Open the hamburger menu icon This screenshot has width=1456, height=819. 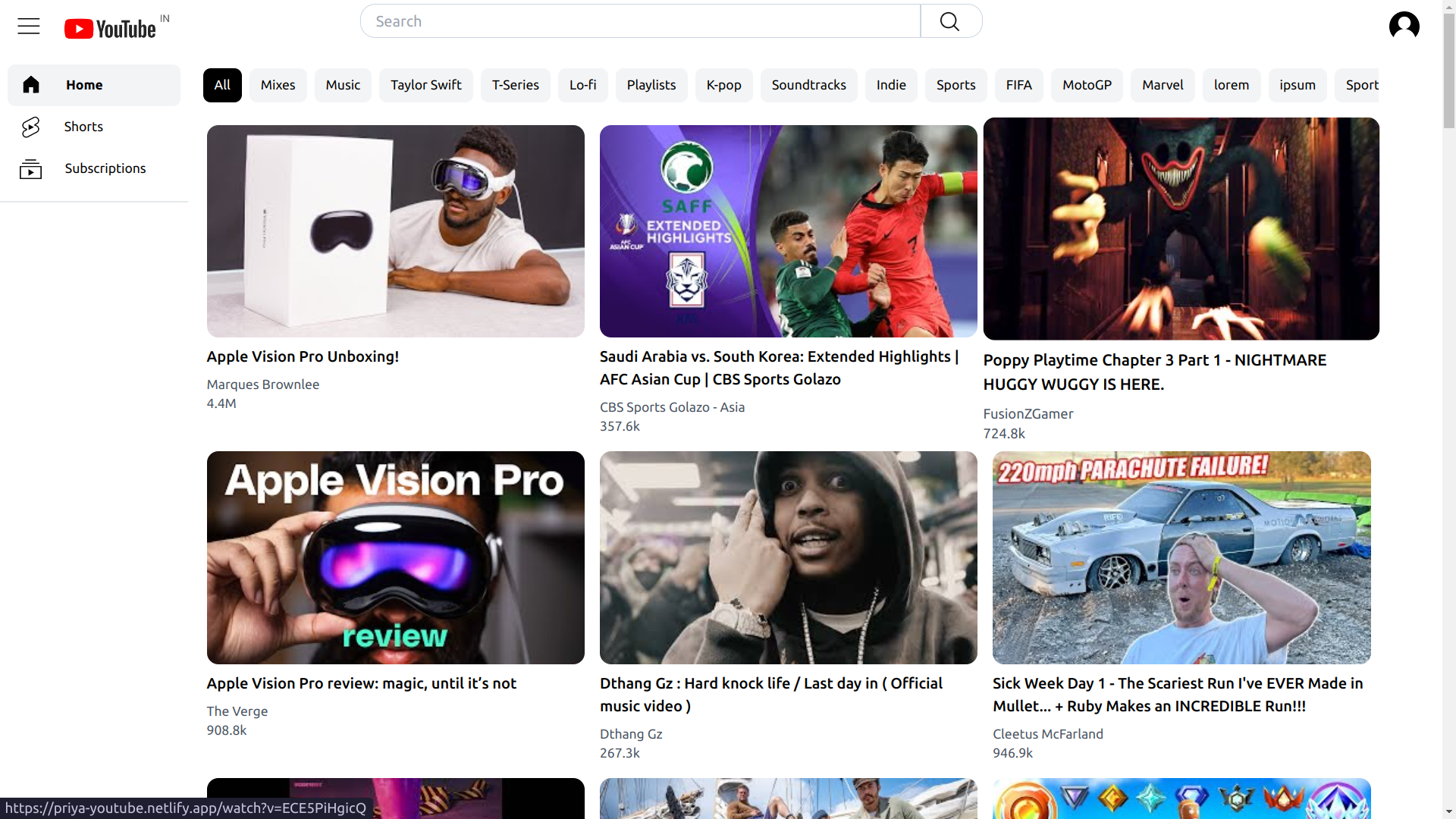pos(29,26)
